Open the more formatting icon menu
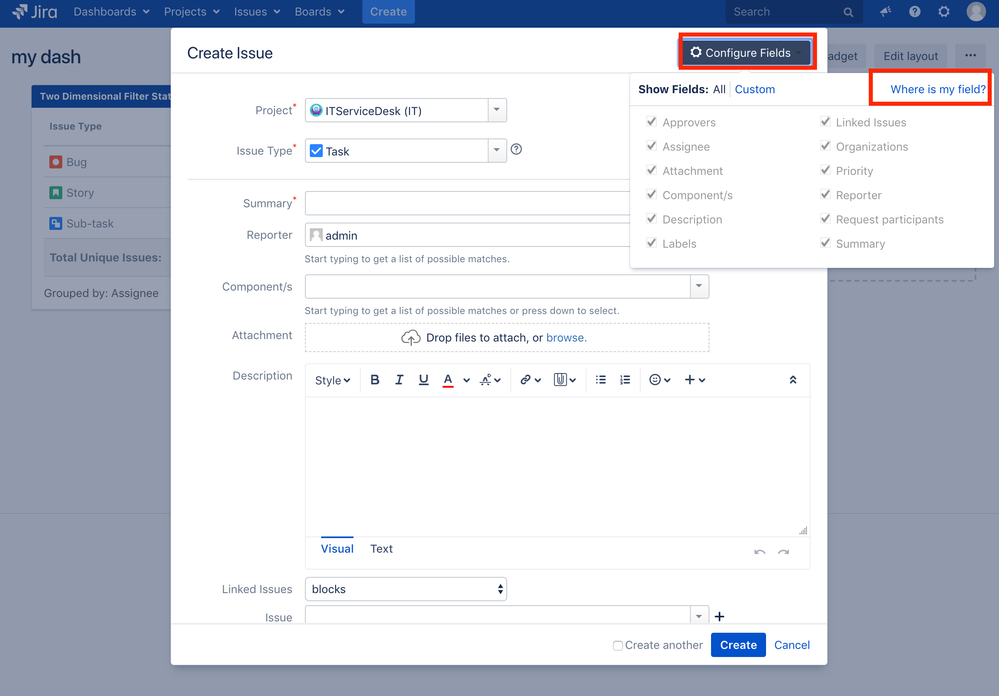Viewport: 999px width, 696px height. pos(490,380)
